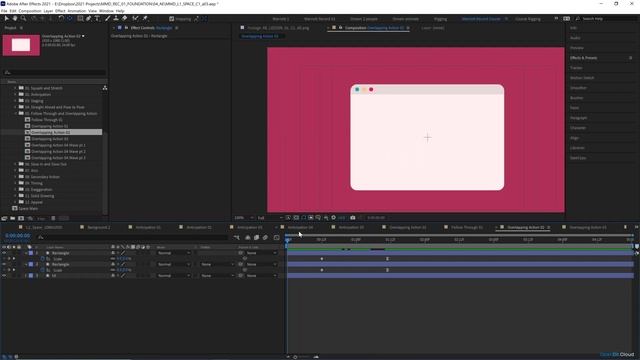
Task: Click the frame blending timeline icon
Action: (x=256, y=237)
